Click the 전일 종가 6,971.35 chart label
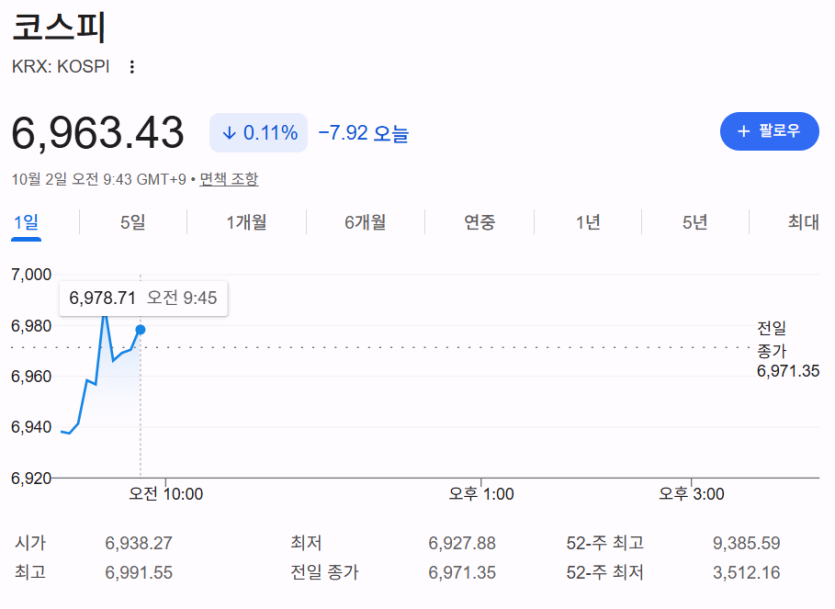Screen dimensions: 835x609 788,350
